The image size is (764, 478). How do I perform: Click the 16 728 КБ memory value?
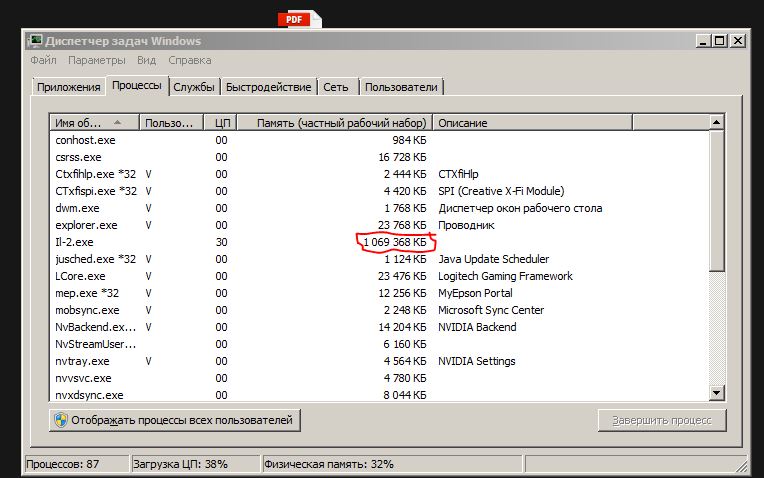coord(402,157)
